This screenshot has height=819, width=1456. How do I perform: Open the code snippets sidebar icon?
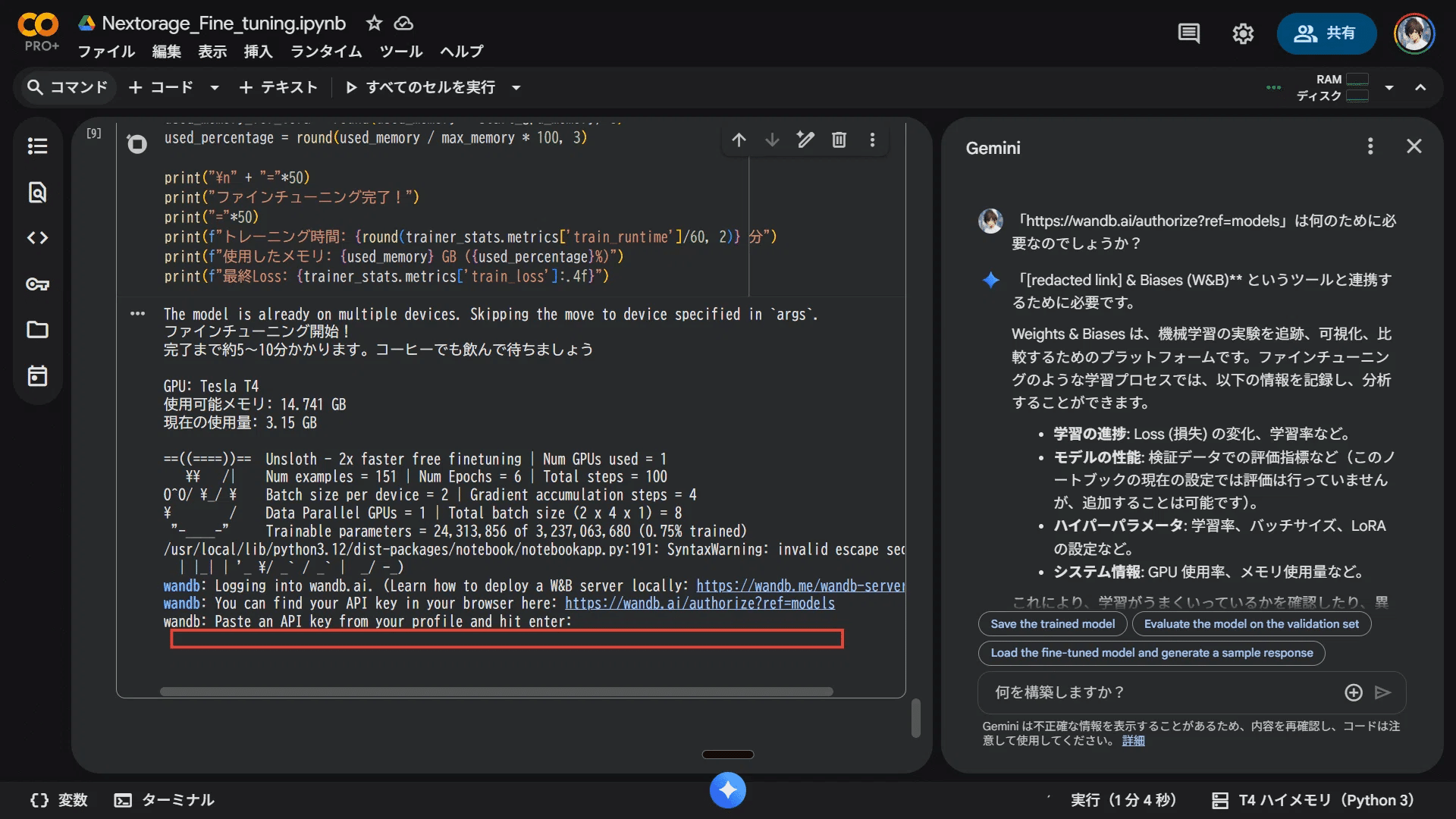click(x=37, y=238)
